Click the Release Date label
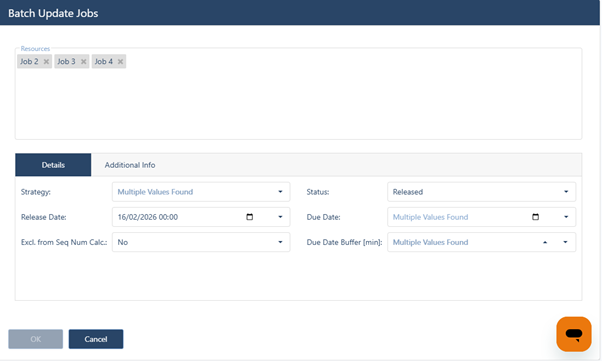Viewport: 602px width, 361px height. (x=44, y=217)
